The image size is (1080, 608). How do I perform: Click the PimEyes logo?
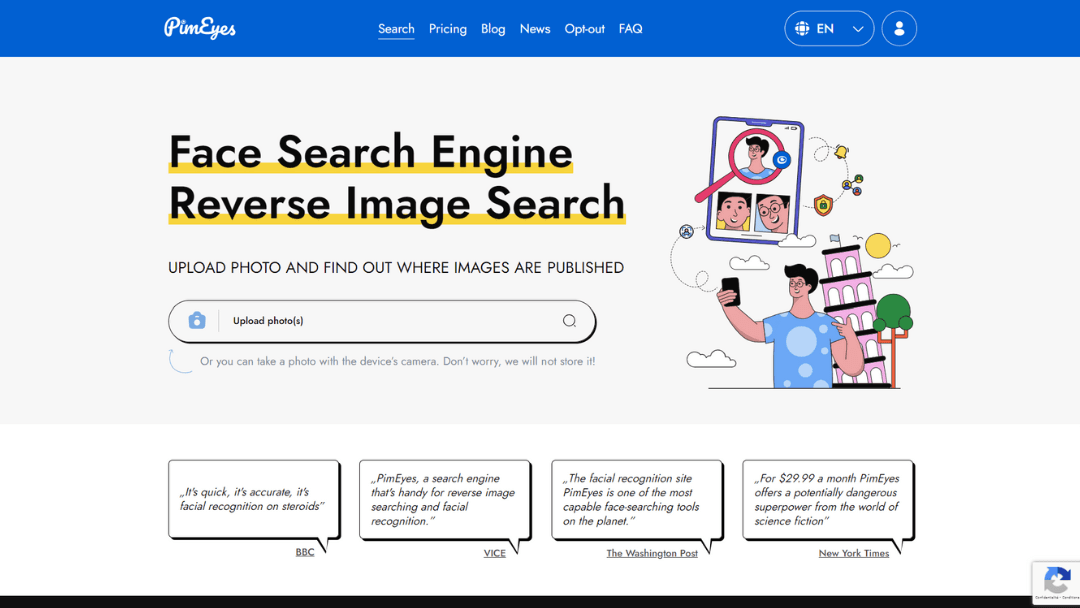[200, 28]
